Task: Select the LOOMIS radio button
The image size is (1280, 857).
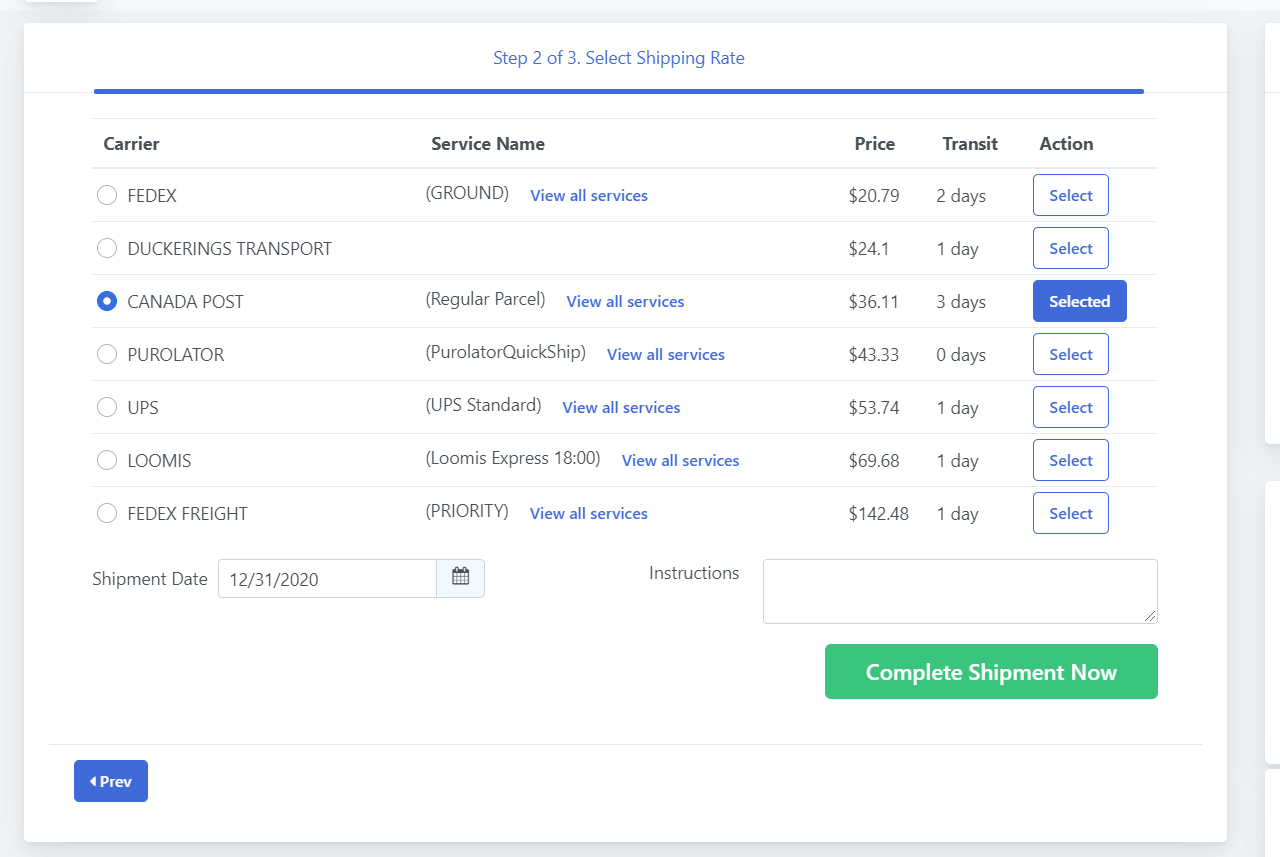Action: click(107, 461)
